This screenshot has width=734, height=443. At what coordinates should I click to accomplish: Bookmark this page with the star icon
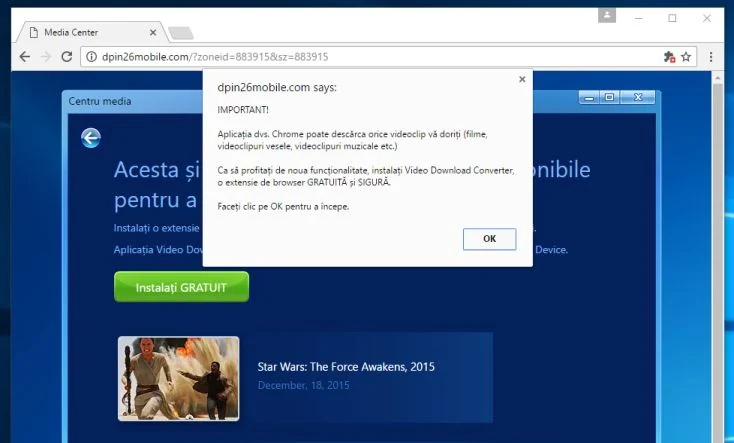pyautogui.click(x=686, y=57)
